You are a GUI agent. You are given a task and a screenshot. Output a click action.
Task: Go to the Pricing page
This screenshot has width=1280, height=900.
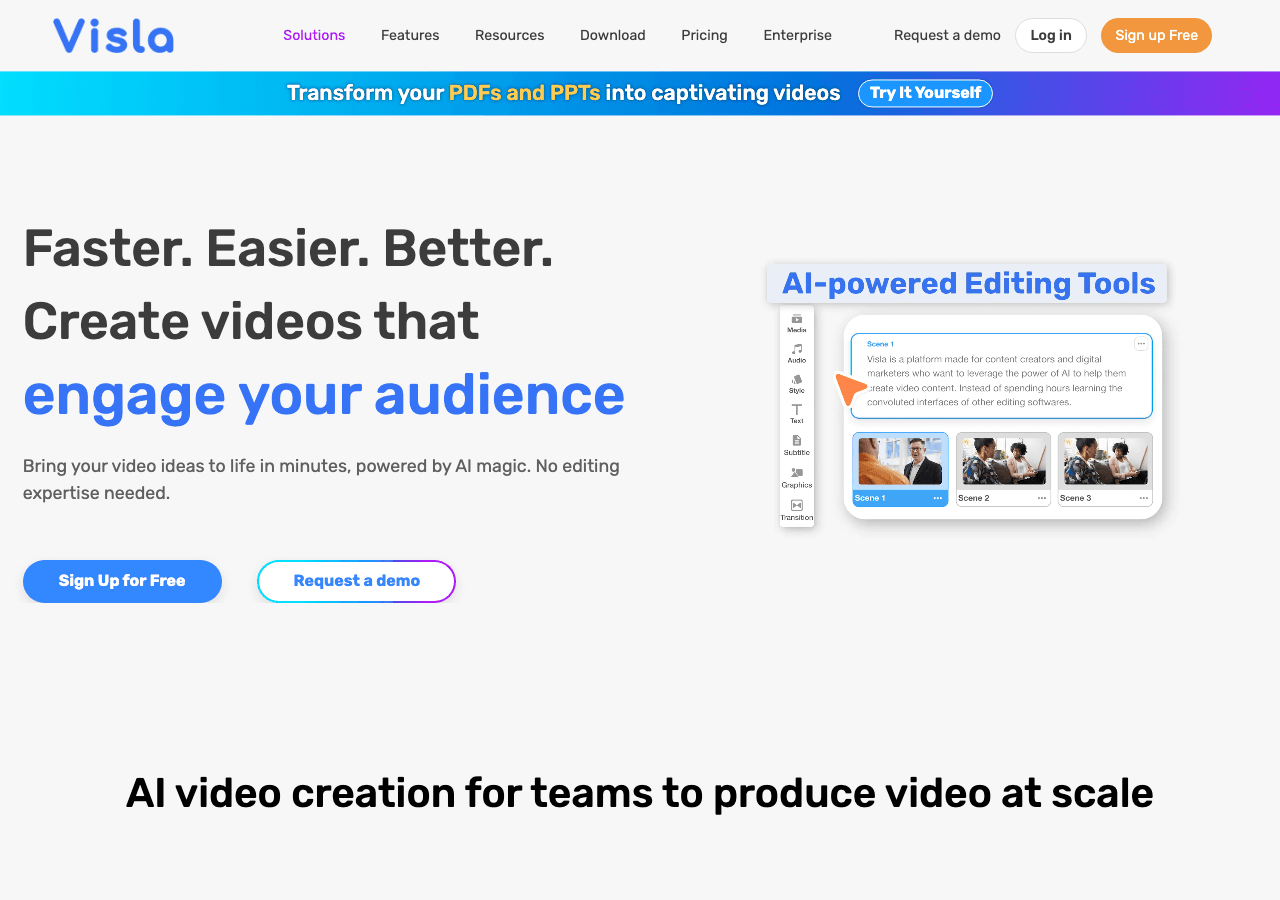pyautogui.click(x=705, y=35)
